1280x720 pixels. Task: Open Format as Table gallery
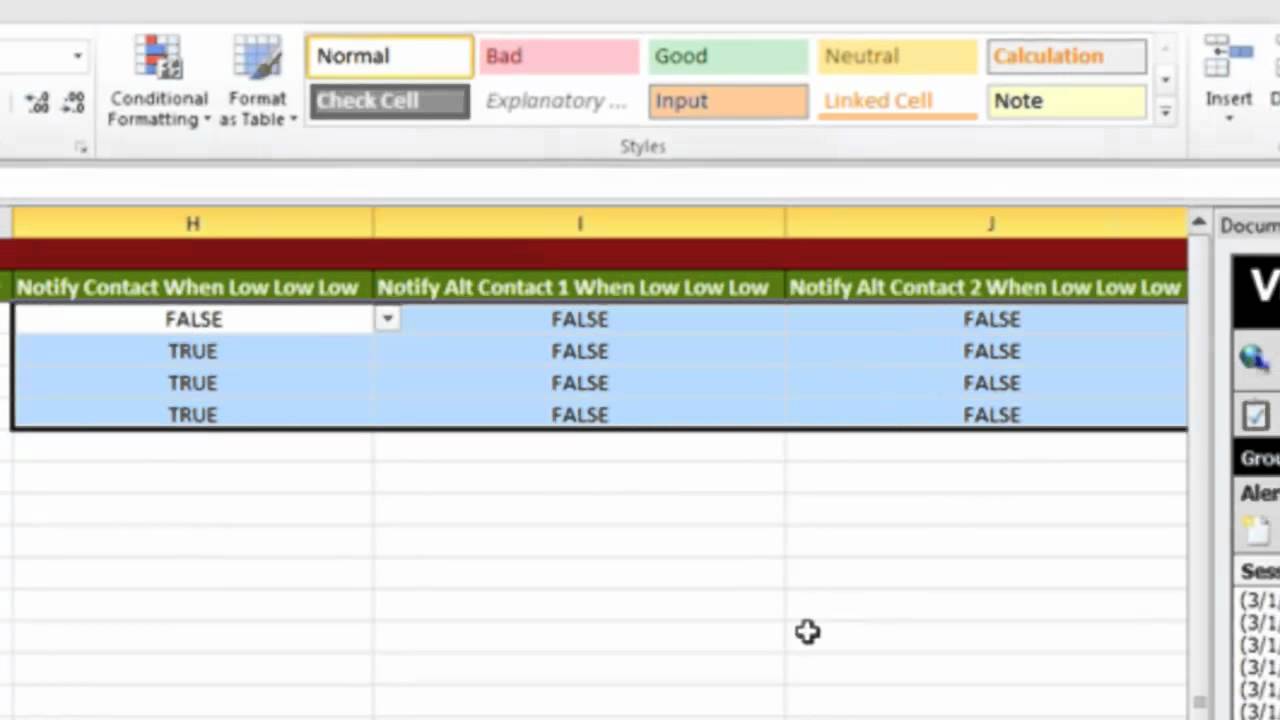point(258,82)
